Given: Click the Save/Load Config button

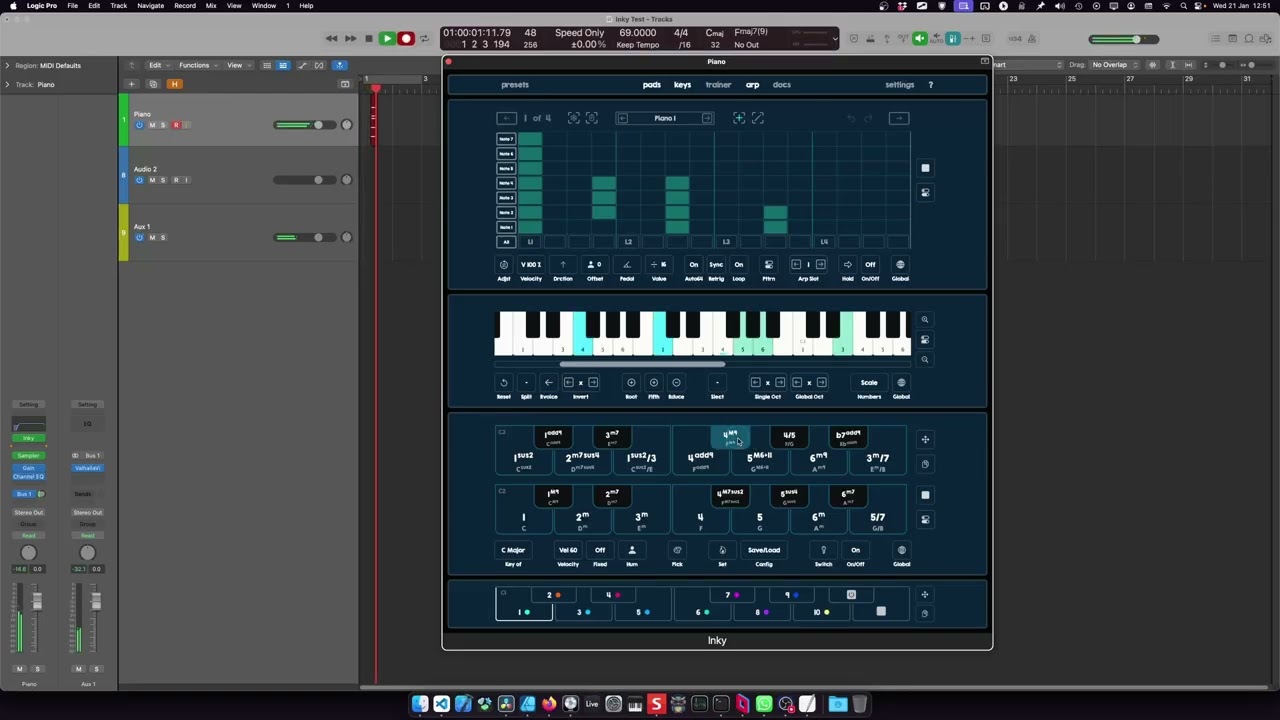Looking at the screenshot, I should click(764, 550).
